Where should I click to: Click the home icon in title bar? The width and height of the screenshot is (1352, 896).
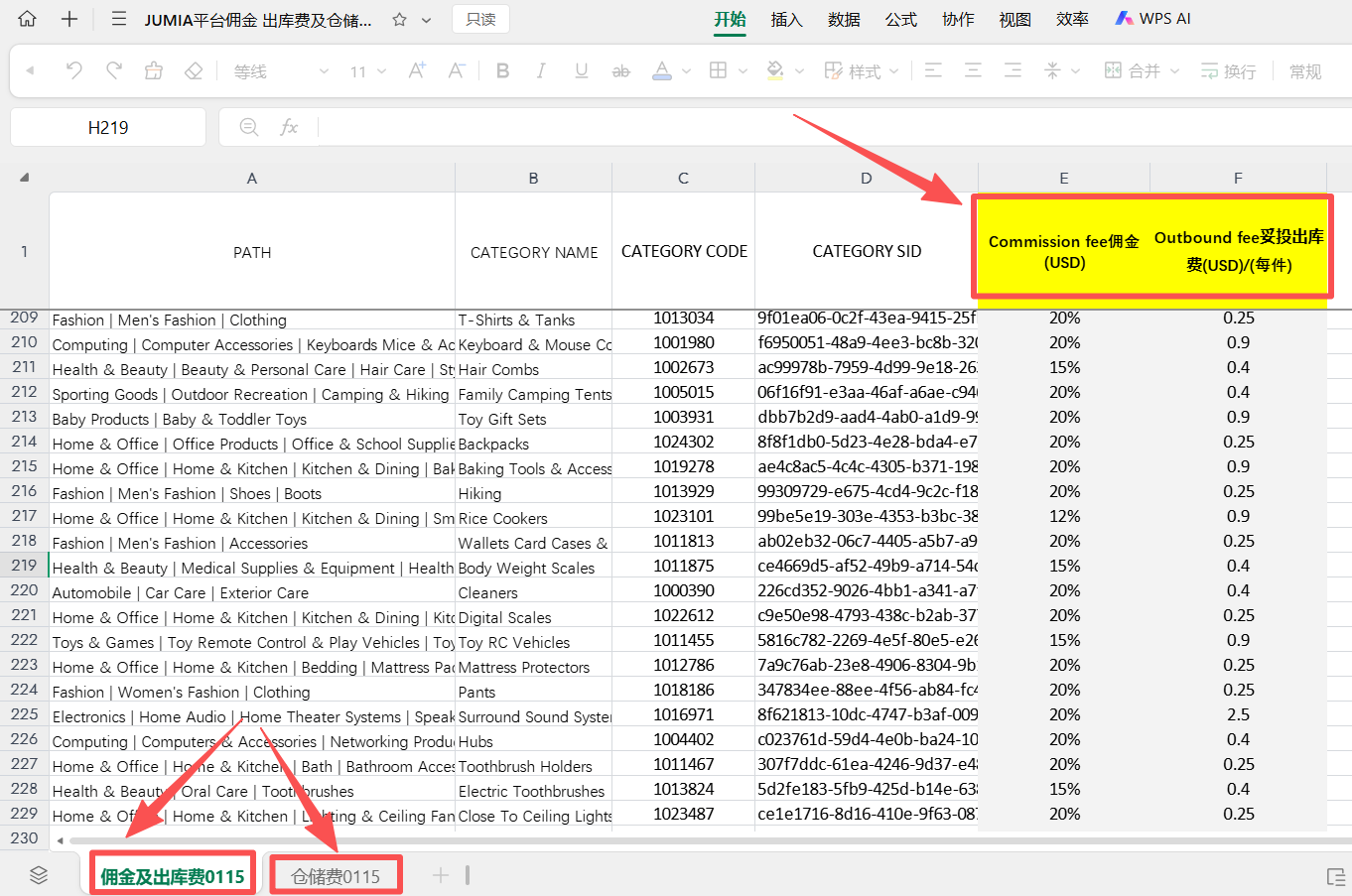click(x=28, y=19)
